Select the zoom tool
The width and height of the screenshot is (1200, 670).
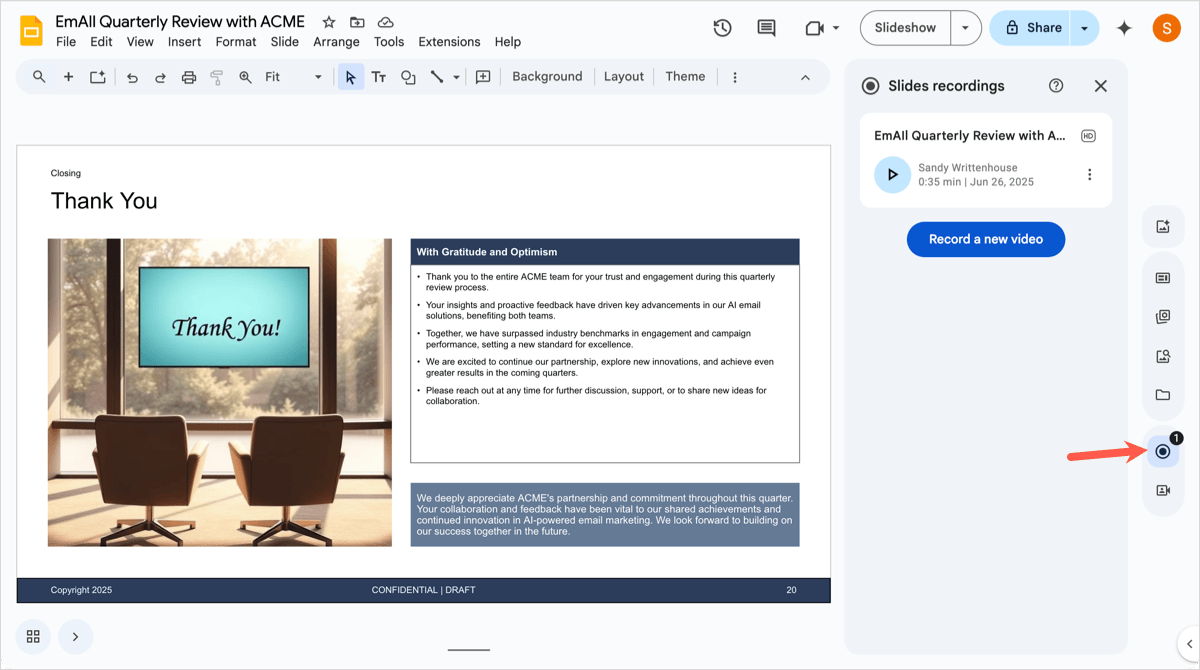(245, 77)
